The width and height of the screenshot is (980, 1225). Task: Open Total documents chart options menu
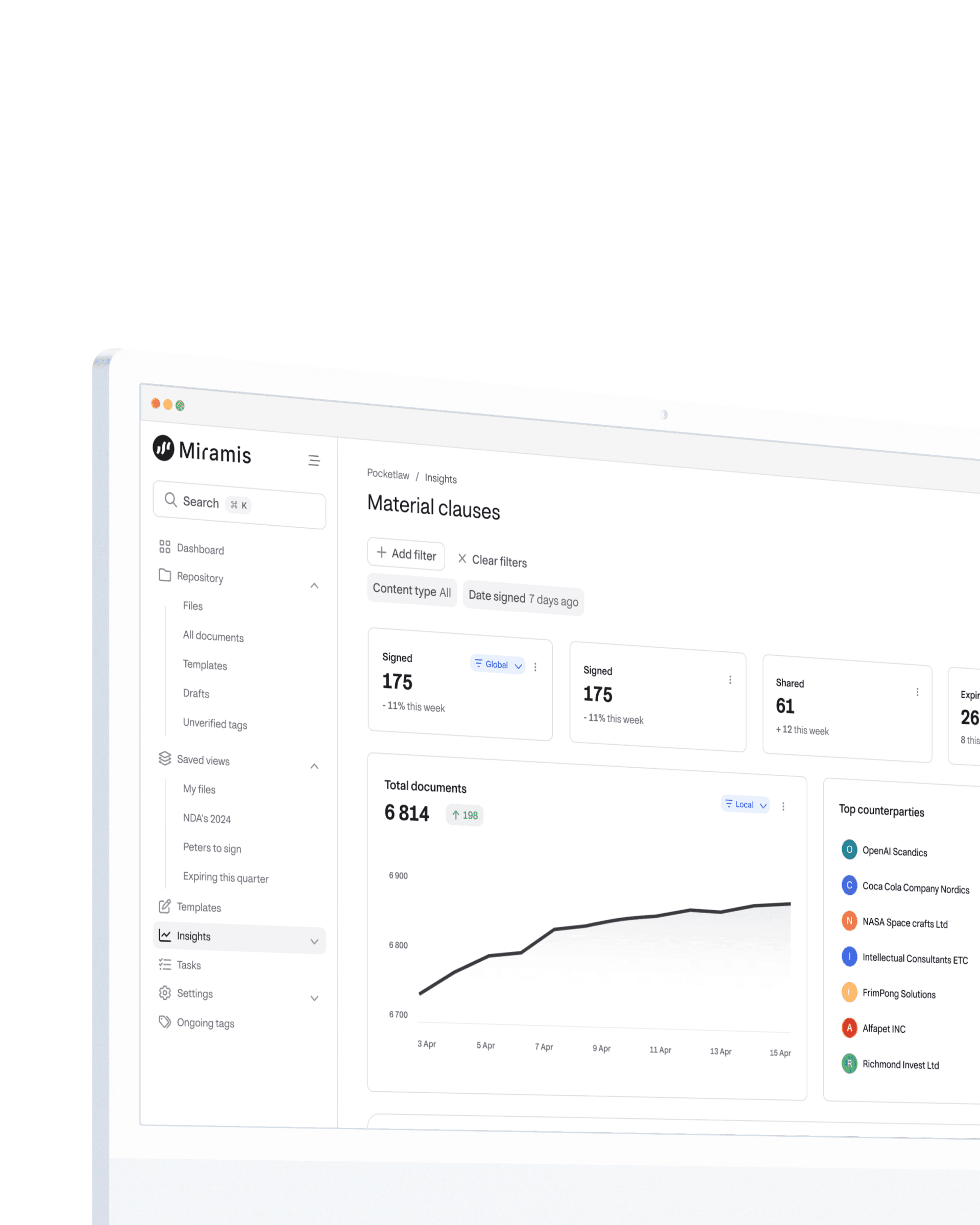[x=783, y=806]
